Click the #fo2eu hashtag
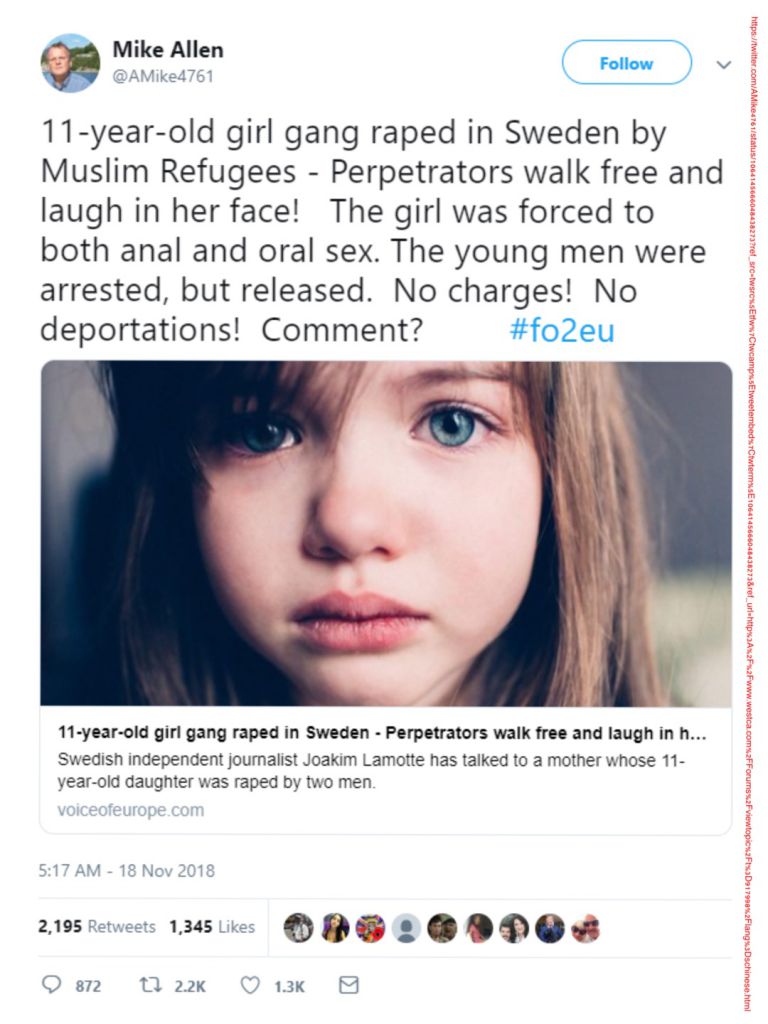This screenshot has width=768, height=1024. click(562, 330)
